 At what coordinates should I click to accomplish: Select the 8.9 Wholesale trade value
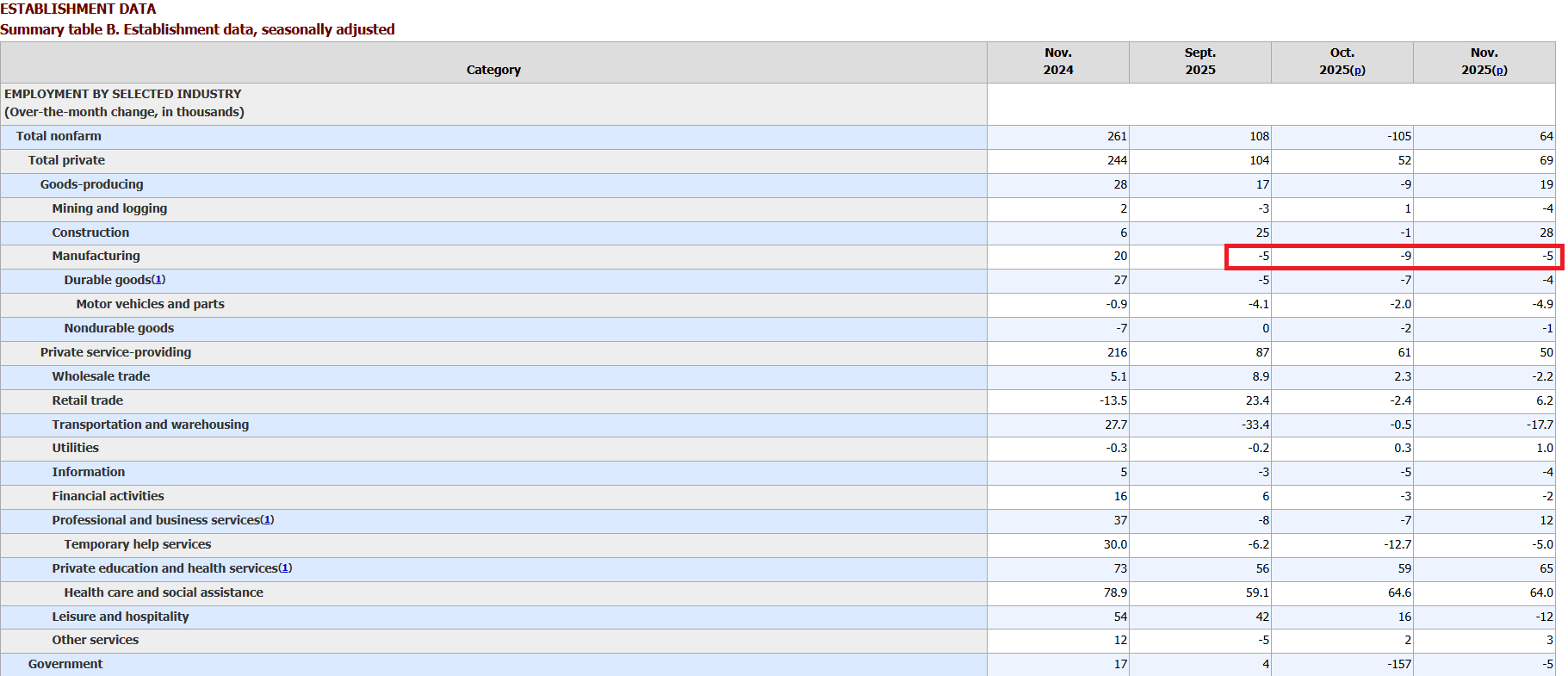click(x=1261, y=376)
